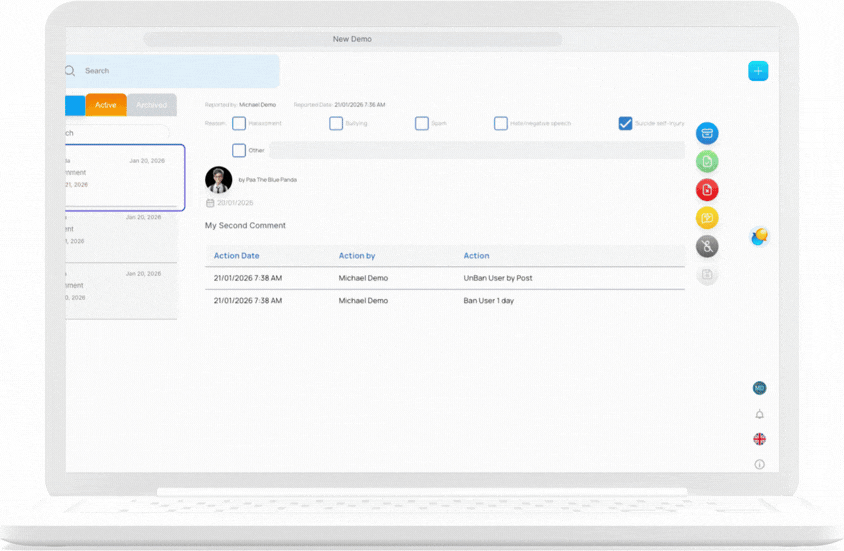Switch to the Archived tab
The width and height of the screenshot is (844, 551).
coord(152,105)
